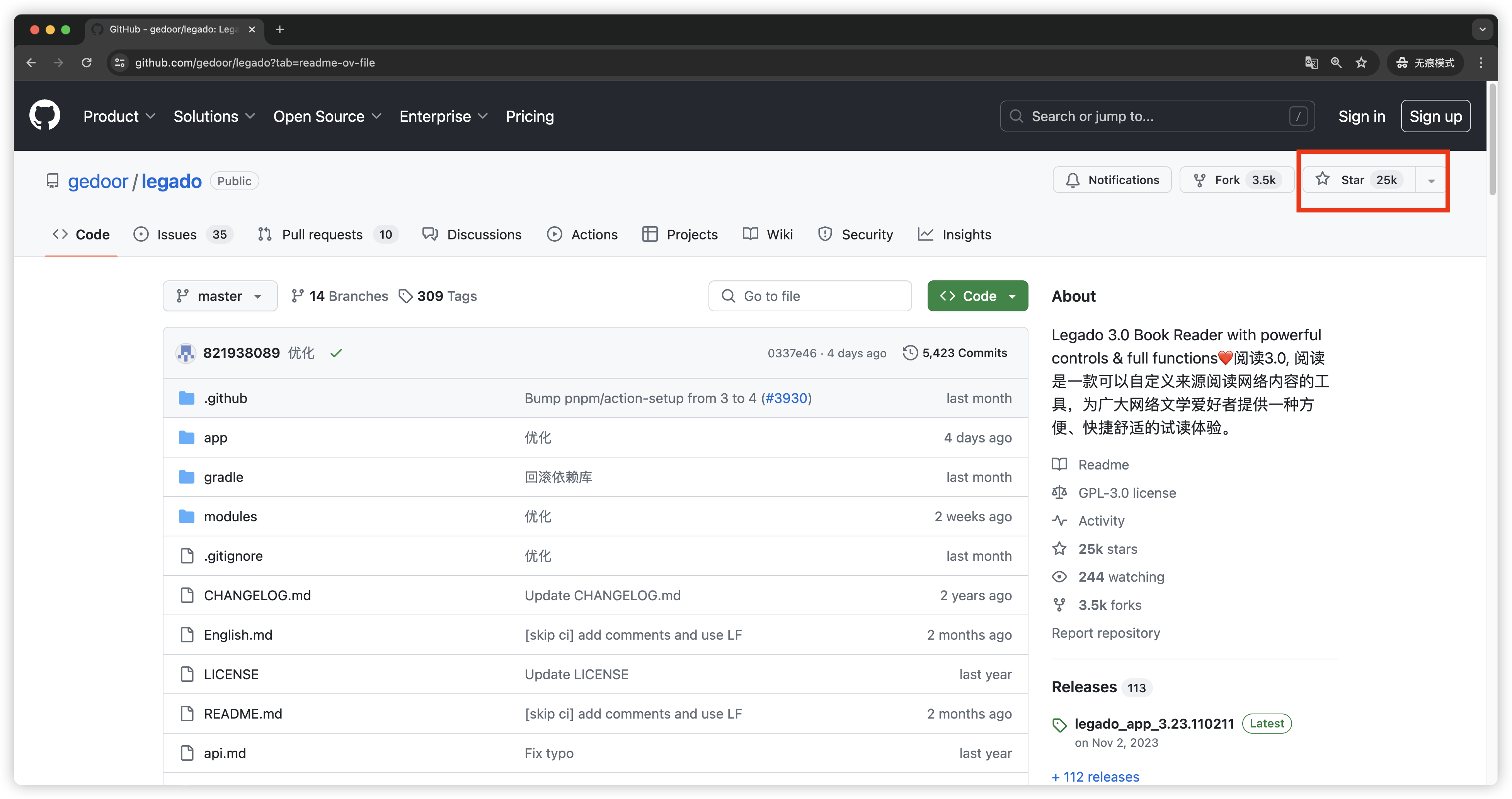Expand the Solutions menu

tap(214, 116)
